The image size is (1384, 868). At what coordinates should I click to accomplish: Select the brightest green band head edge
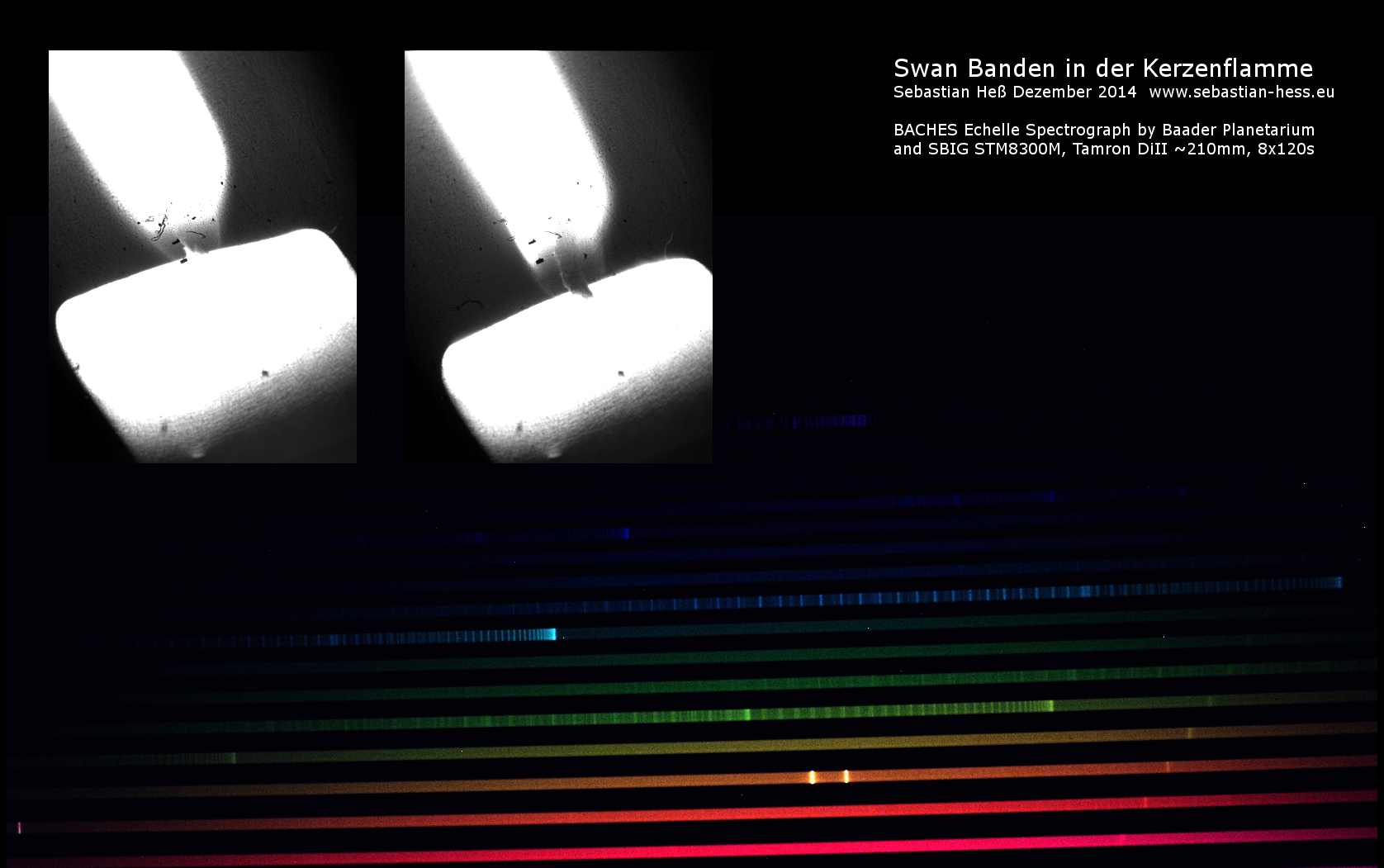1050,706
